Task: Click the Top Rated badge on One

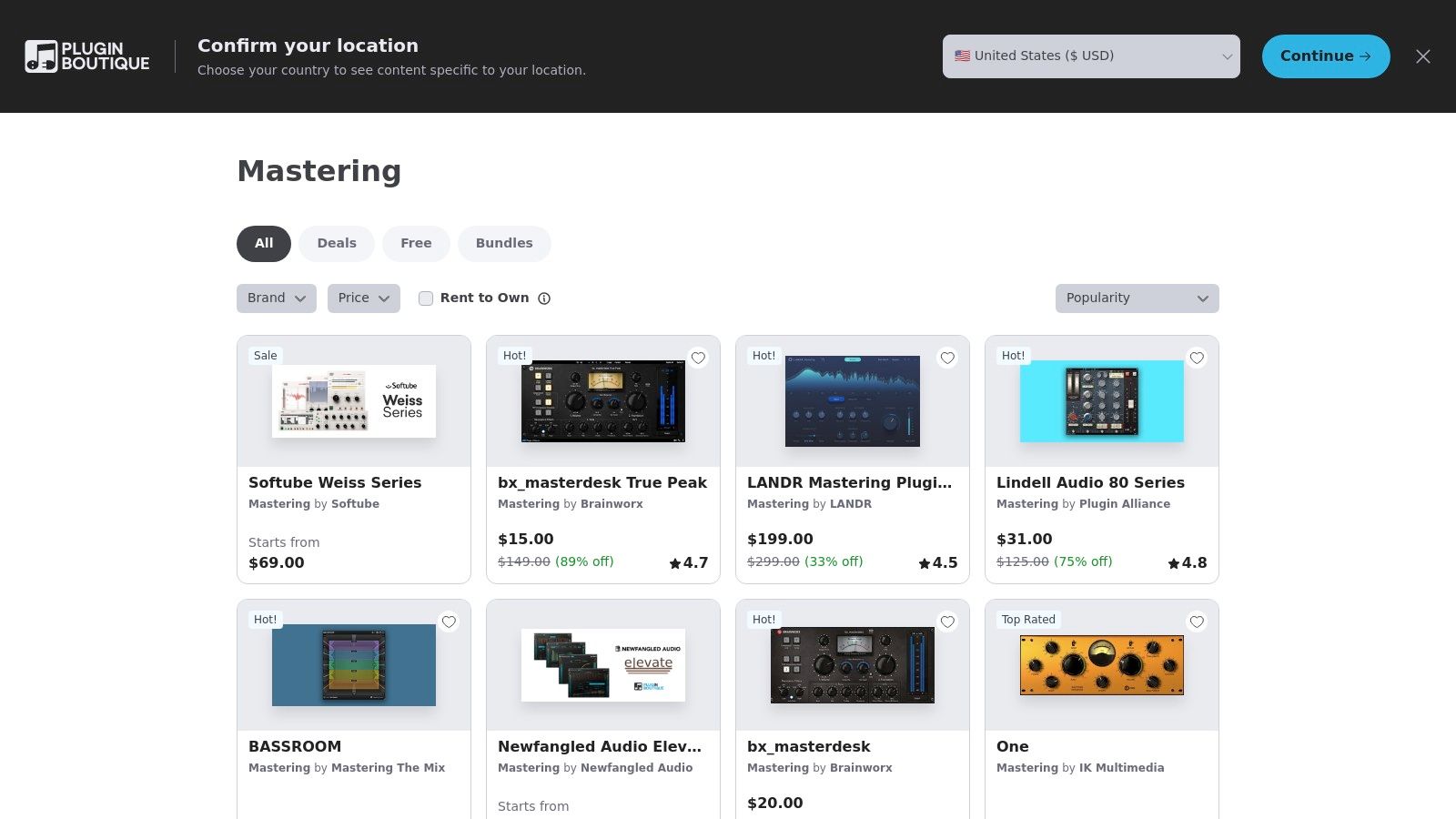Action: tap(1028, 620)
